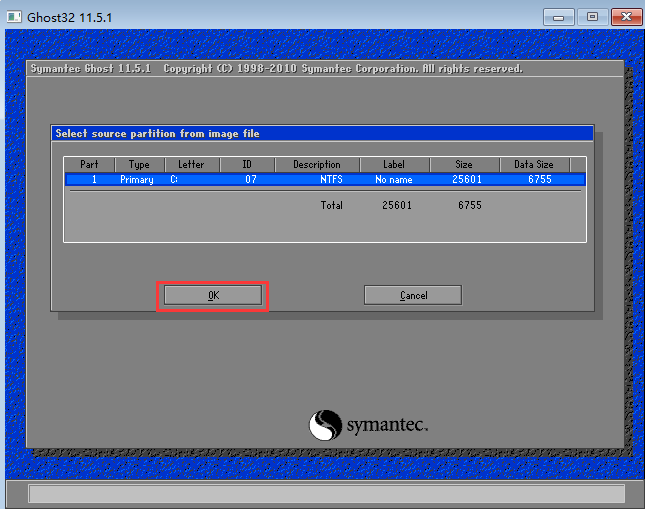This screenshot has height=509, width=645.
Task: Click the ID column header
Action: (246, 164)
